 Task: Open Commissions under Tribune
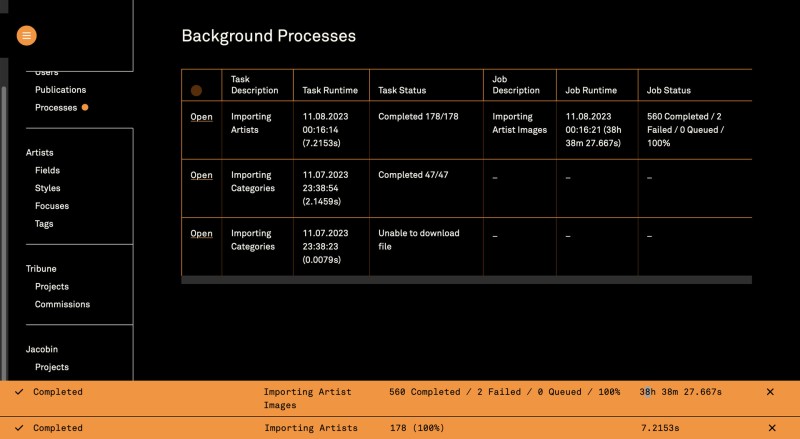(x=62, y=304)
